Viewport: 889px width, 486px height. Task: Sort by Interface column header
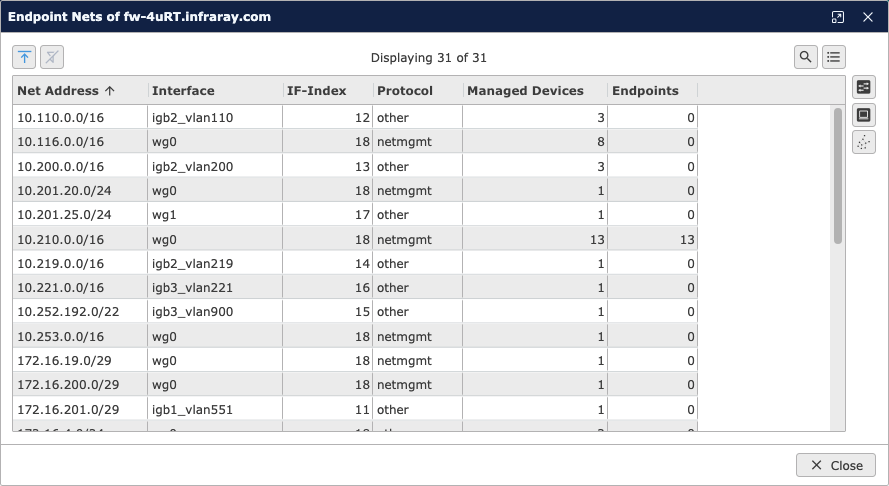pyautogui.click(x=183, y=91)
